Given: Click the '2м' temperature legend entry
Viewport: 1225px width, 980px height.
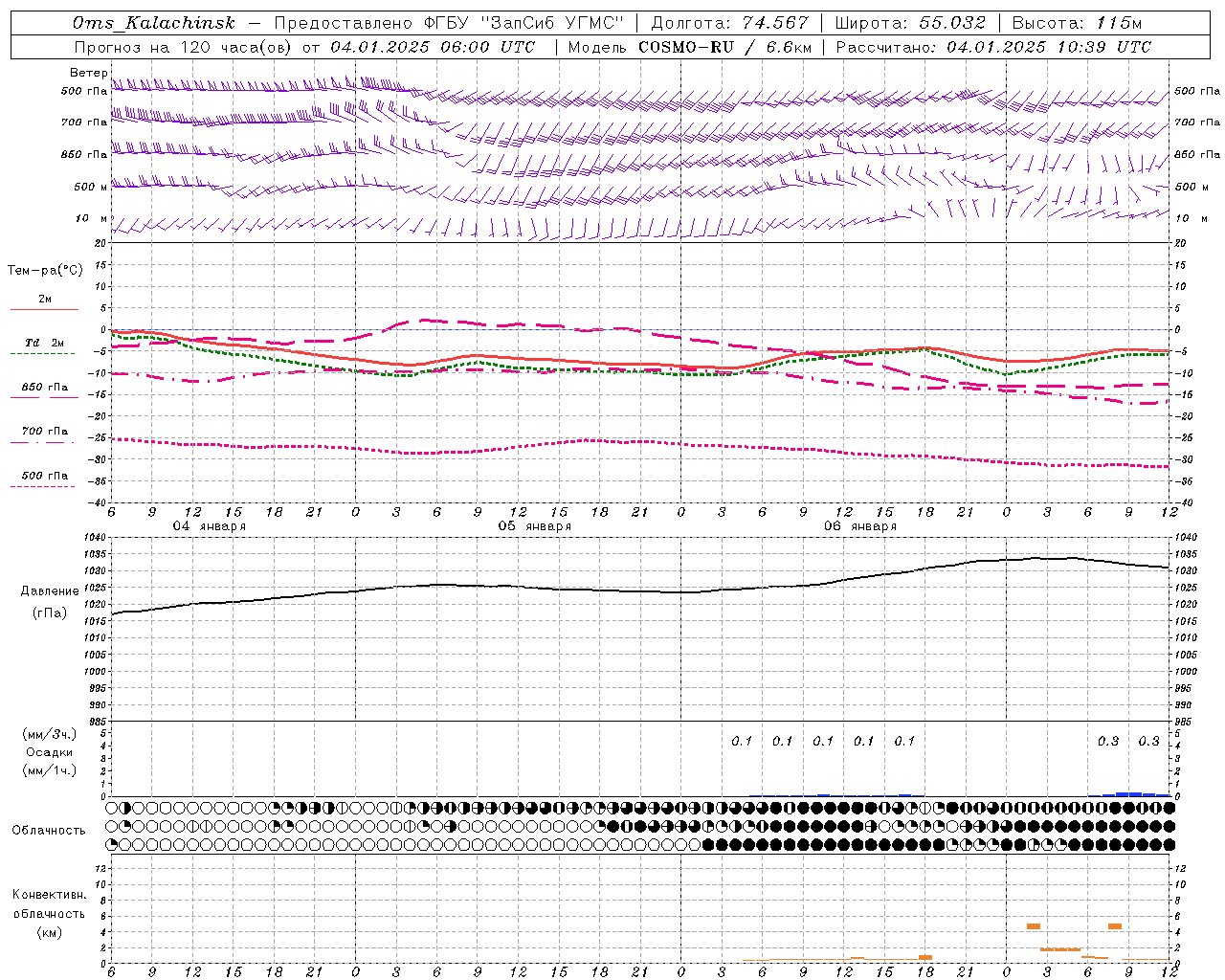Looking at the screenshot, I should pos(45,300).
